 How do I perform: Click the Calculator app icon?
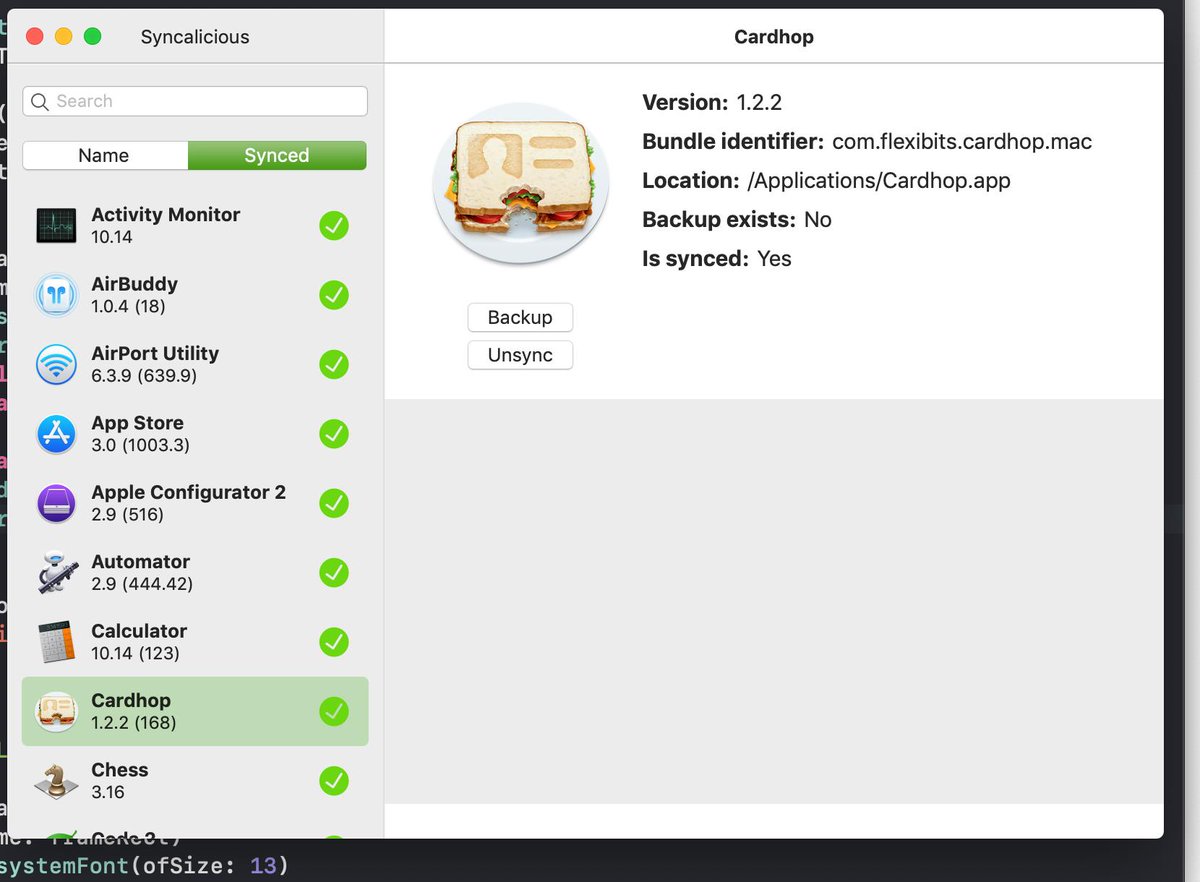click(x=56, y=642)
